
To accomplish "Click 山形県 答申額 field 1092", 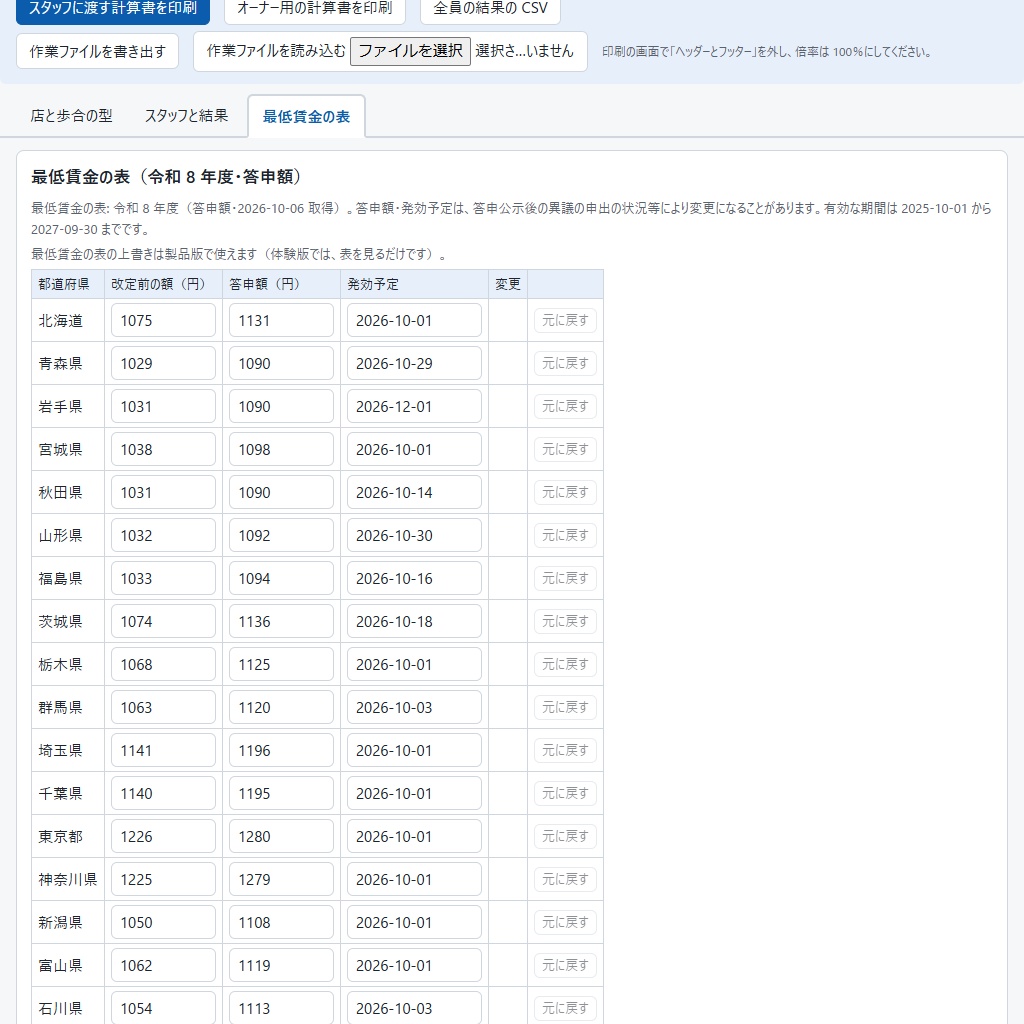I will (x=281, y=536).
